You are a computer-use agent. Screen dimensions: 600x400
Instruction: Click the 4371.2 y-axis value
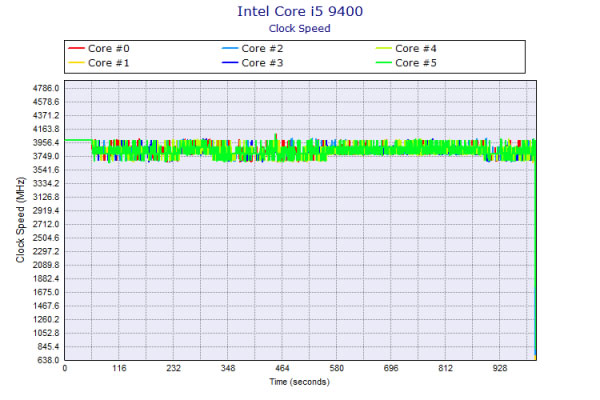[x=46, y=116]
